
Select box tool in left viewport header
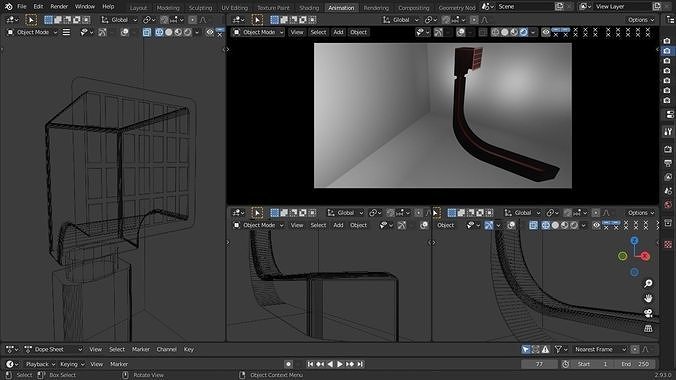pos(31,20)
